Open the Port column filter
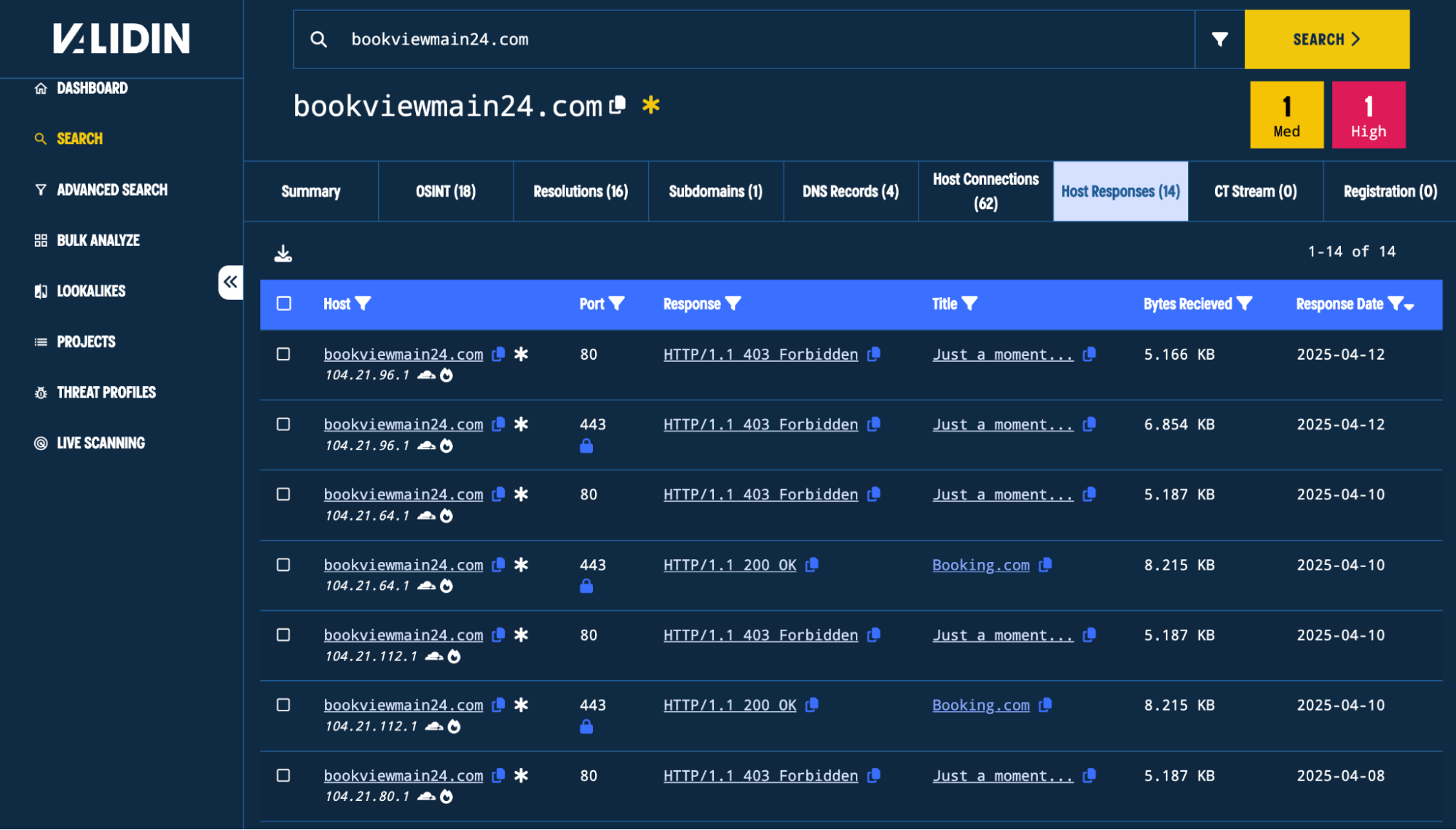 [617, 304]
